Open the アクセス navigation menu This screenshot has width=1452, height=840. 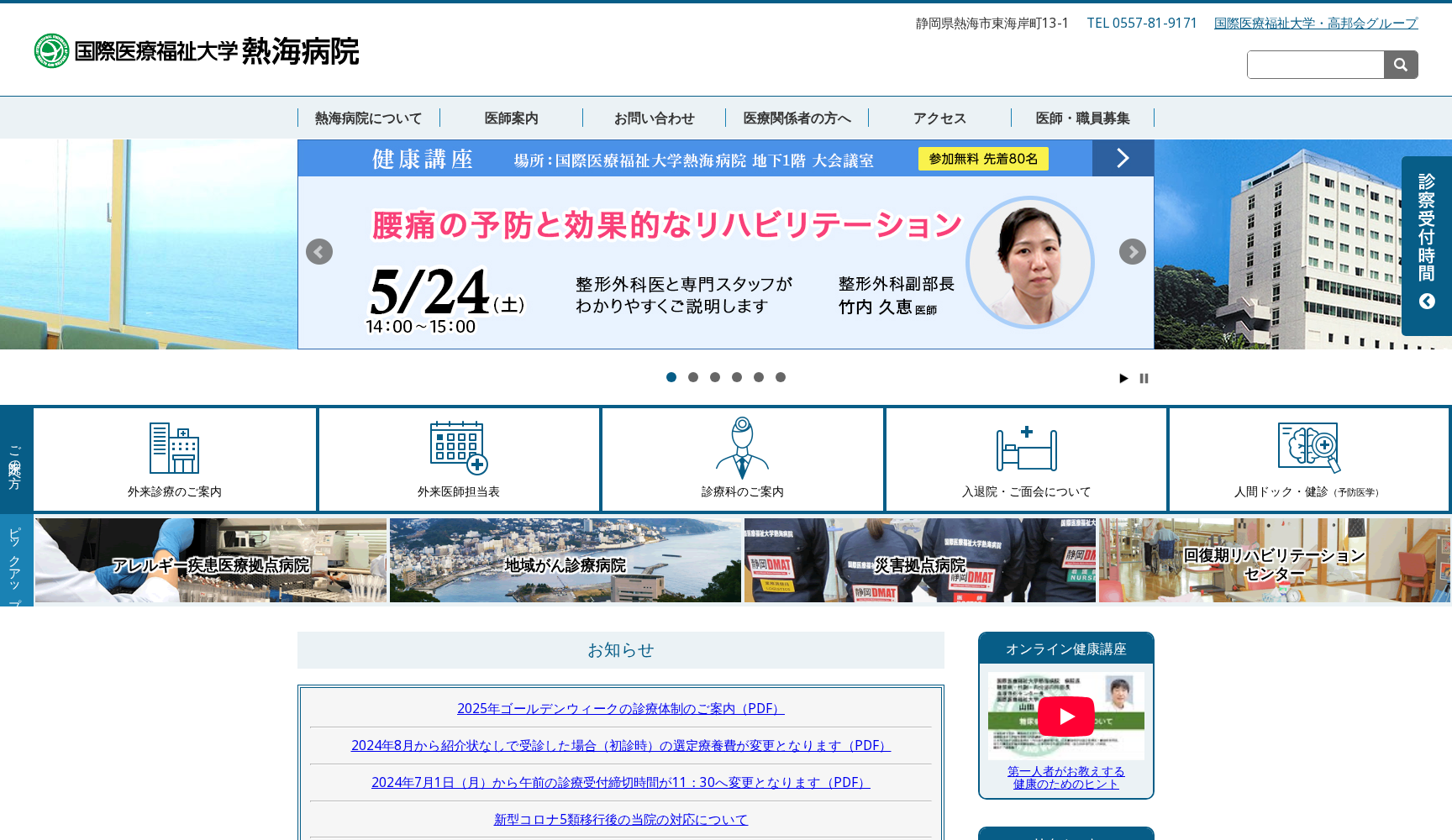[940, 118]
